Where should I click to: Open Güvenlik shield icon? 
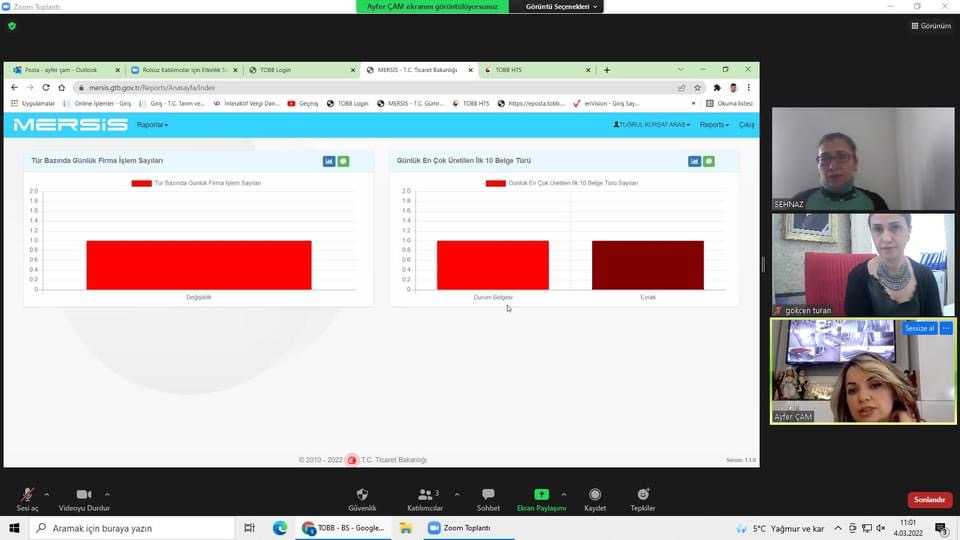coord(362,497)
